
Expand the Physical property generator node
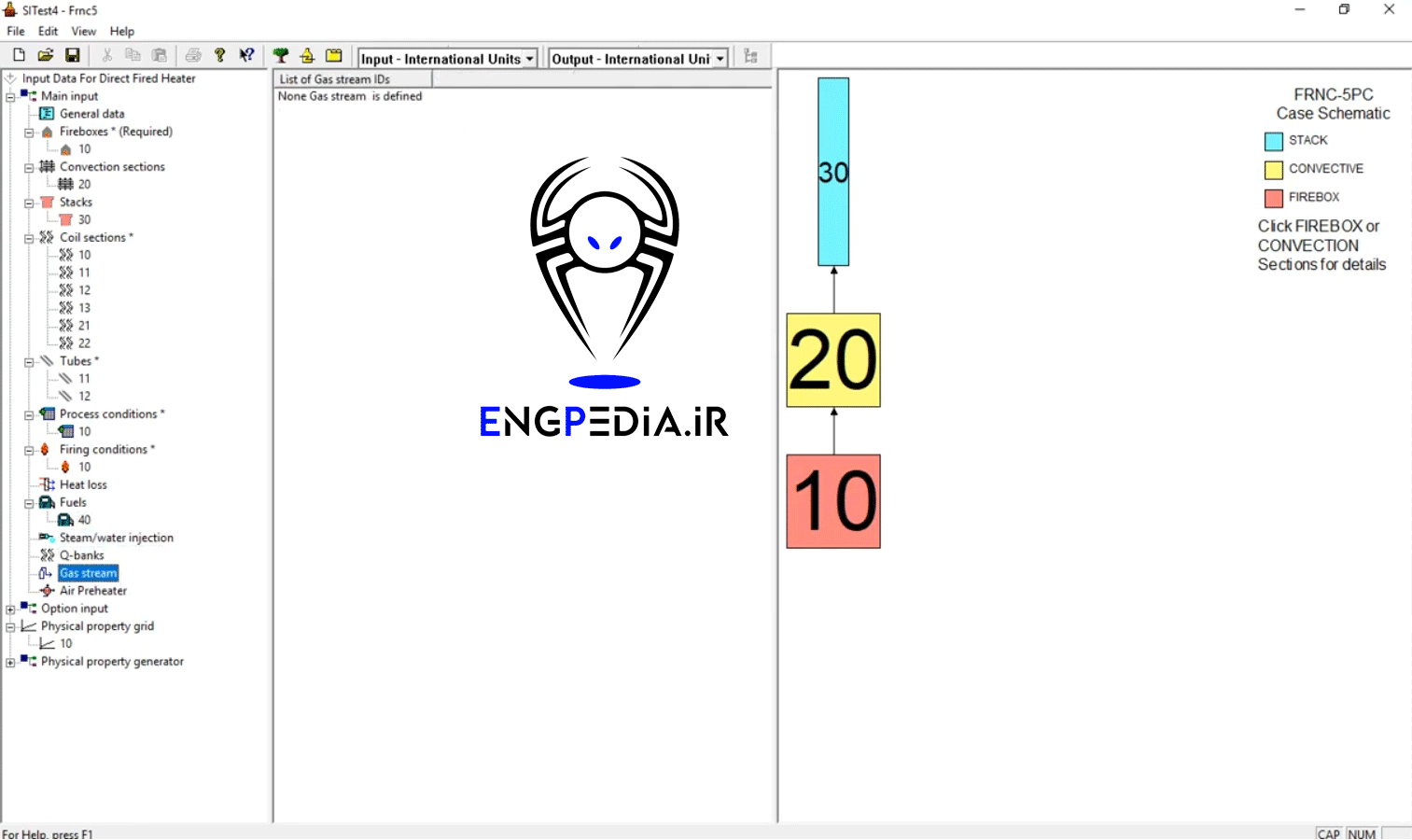10,662
